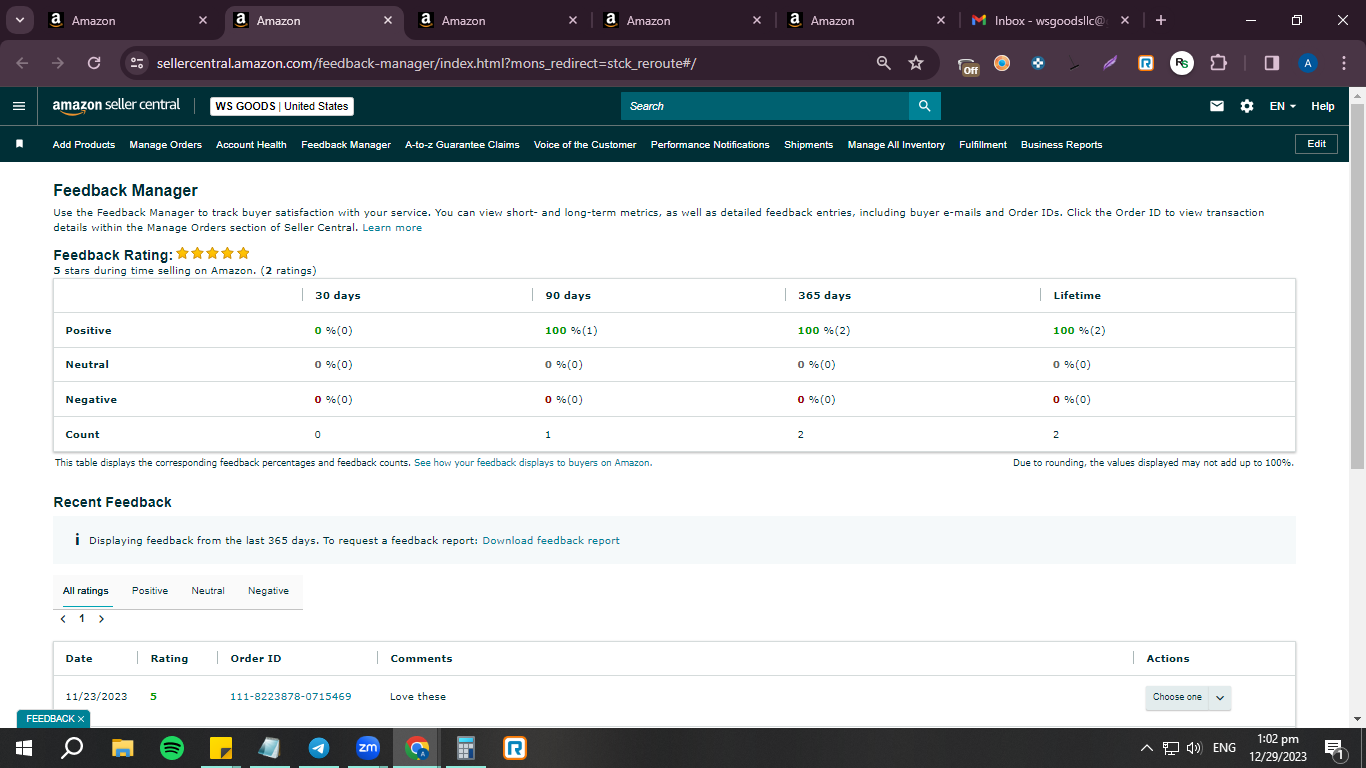
Task: Click the orange circle extension icon
Action: tap(1002, 63)
